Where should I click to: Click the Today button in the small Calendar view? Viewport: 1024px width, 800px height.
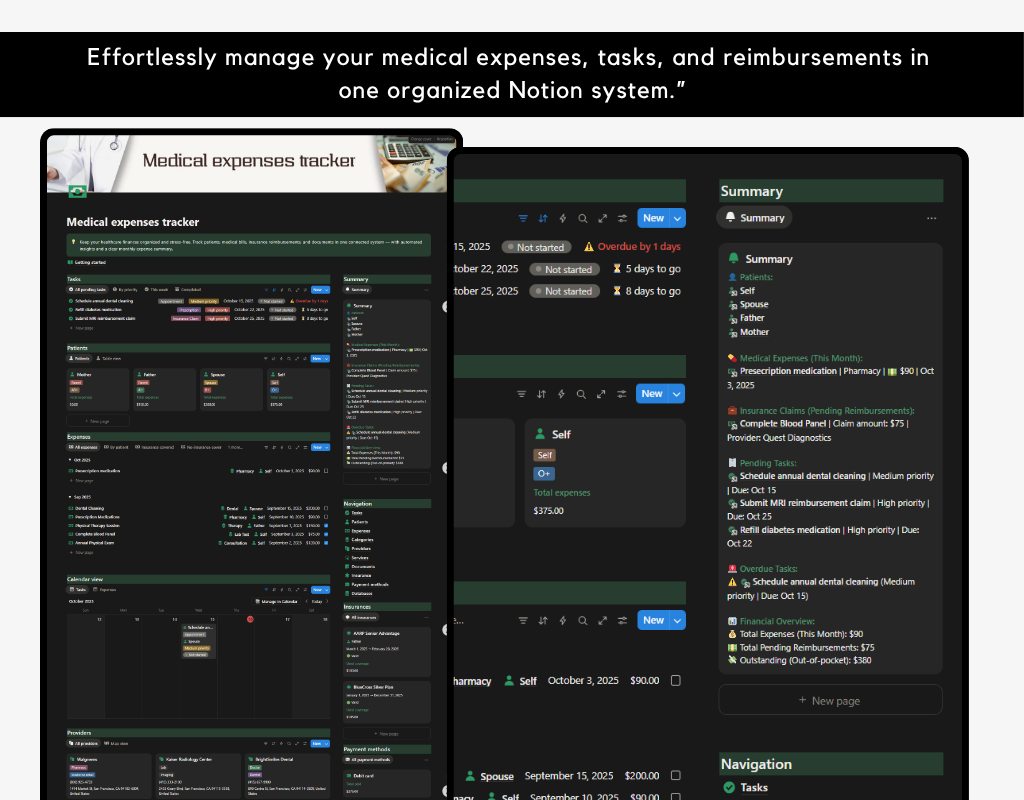[x=317, y=601]
